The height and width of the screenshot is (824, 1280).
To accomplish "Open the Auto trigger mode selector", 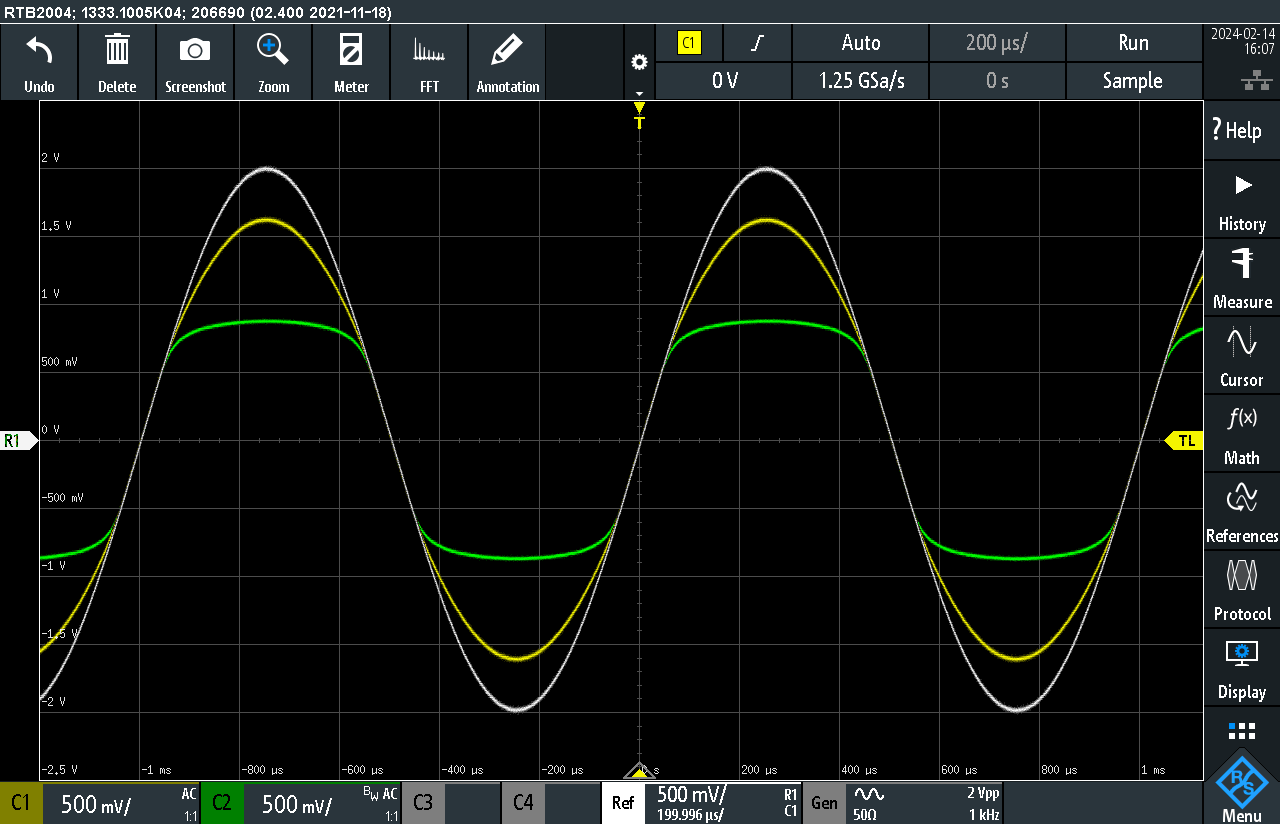I will pyautogui.click(x=860, y=43).
